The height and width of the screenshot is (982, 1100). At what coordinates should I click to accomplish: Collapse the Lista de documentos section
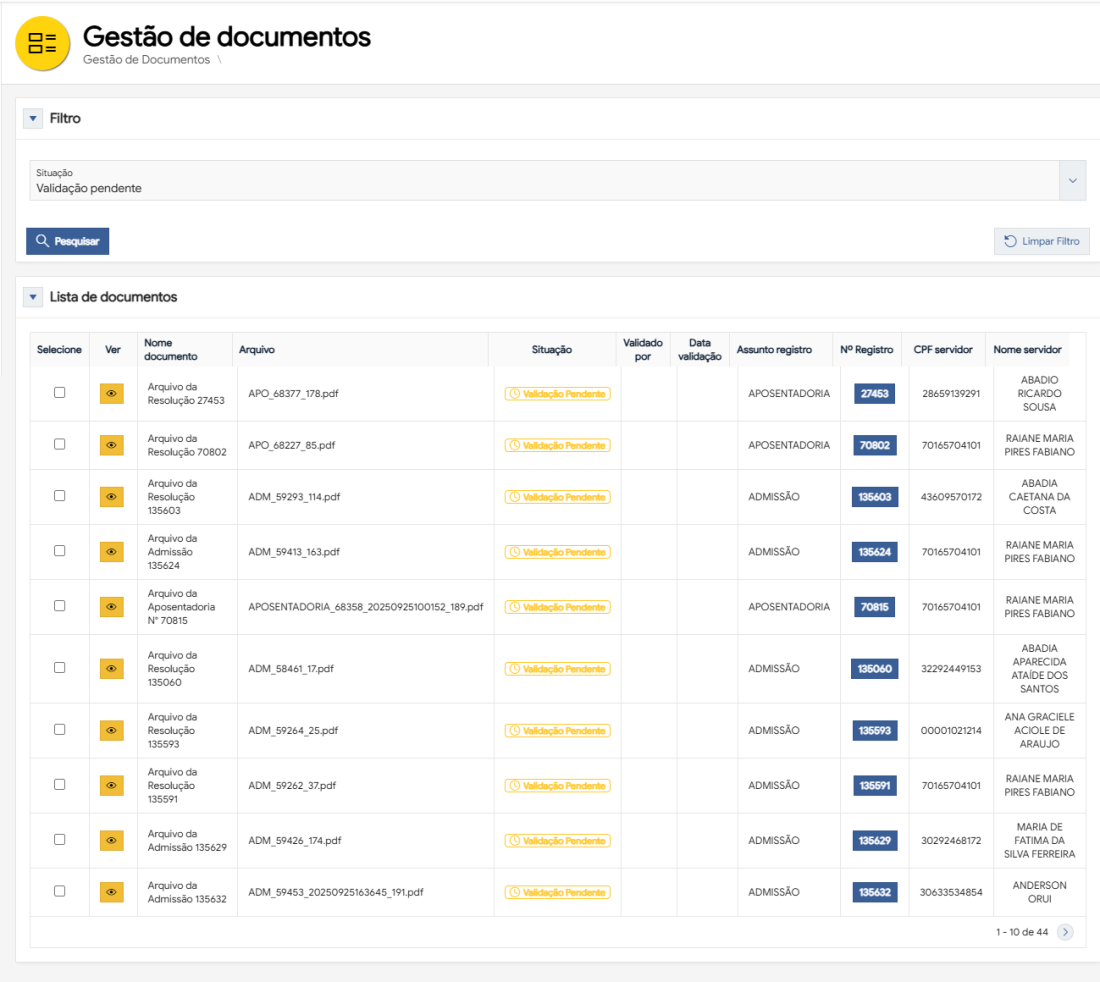(x=34, y=297)
